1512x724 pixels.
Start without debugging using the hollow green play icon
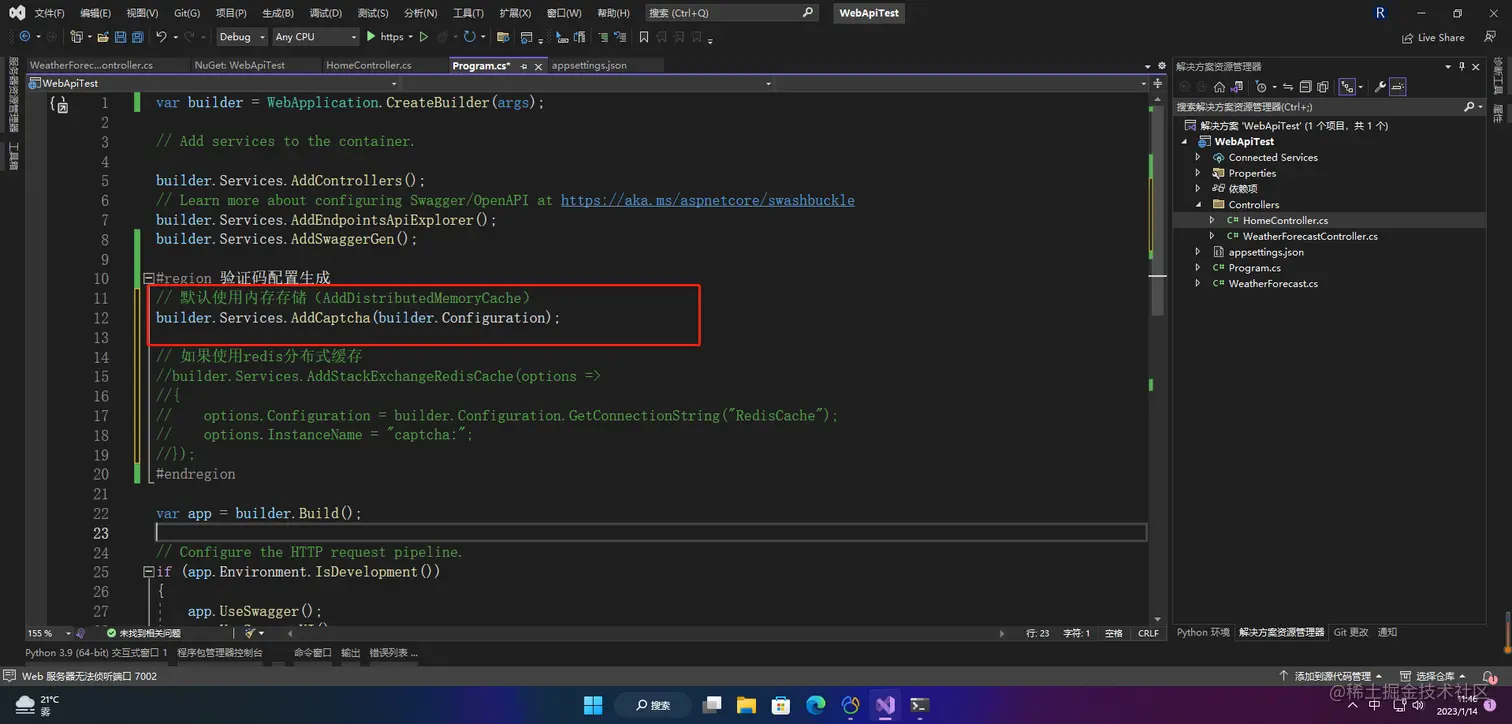click(424, 37)
